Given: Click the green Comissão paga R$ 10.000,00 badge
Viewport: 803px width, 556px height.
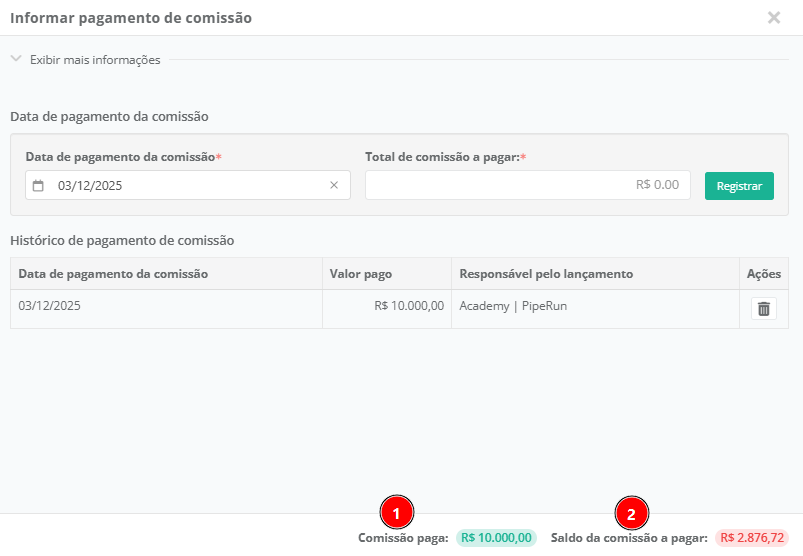Looking at the screenshot, I should point(497,538).
